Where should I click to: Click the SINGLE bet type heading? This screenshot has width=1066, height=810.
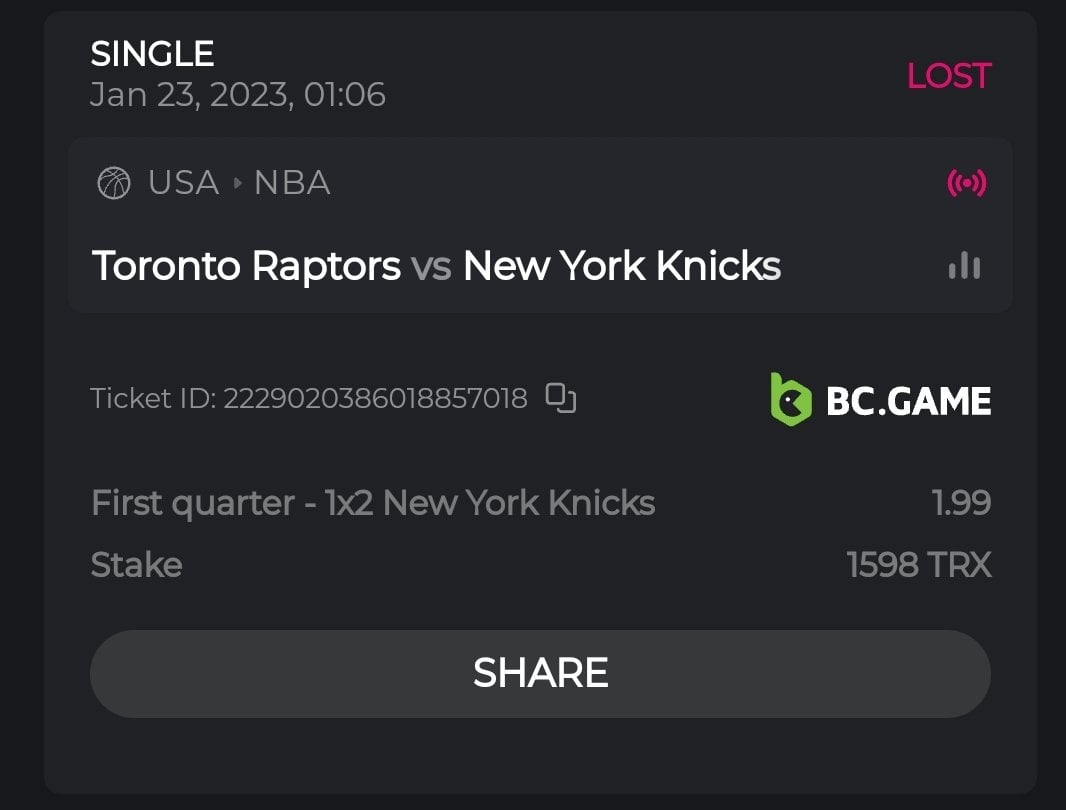[152, 53]
